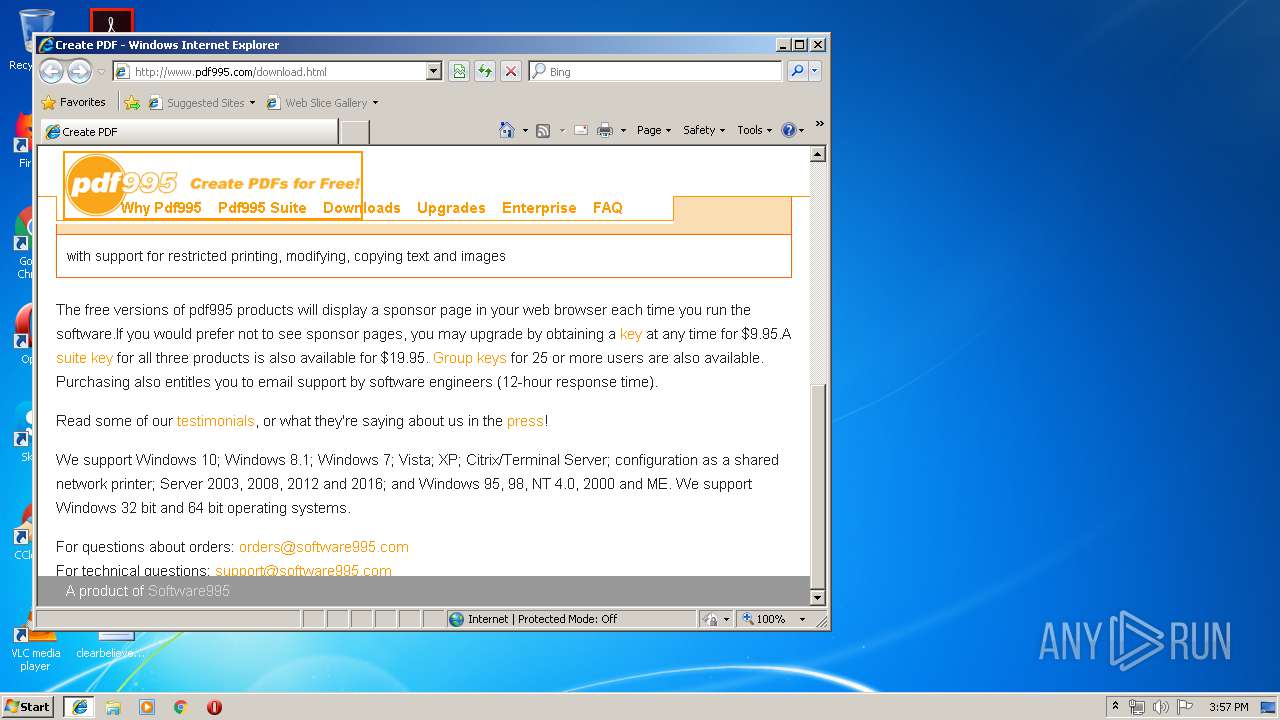Click the Compatibility View icon
Image resolution: width=1280 pixels, height=720 pixels.
pyautogui.click(x=459, y=71)
